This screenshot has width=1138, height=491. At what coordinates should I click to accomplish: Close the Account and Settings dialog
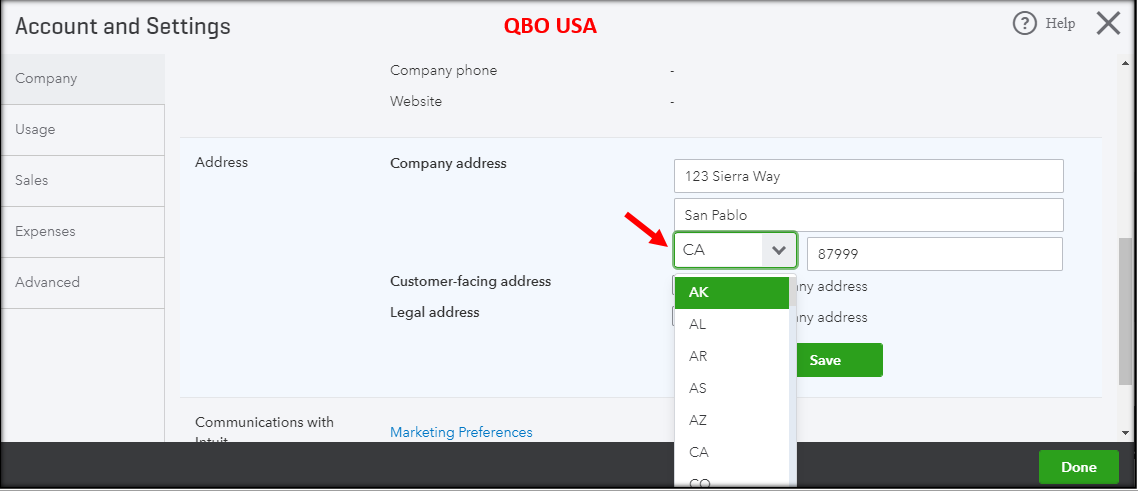1108,24
